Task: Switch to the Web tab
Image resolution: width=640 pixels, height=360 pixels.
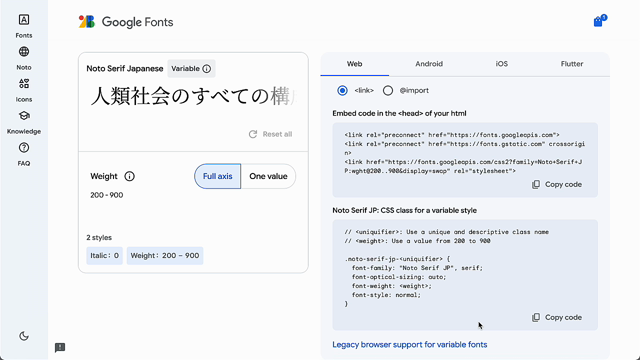Action: tap(354, 64)
